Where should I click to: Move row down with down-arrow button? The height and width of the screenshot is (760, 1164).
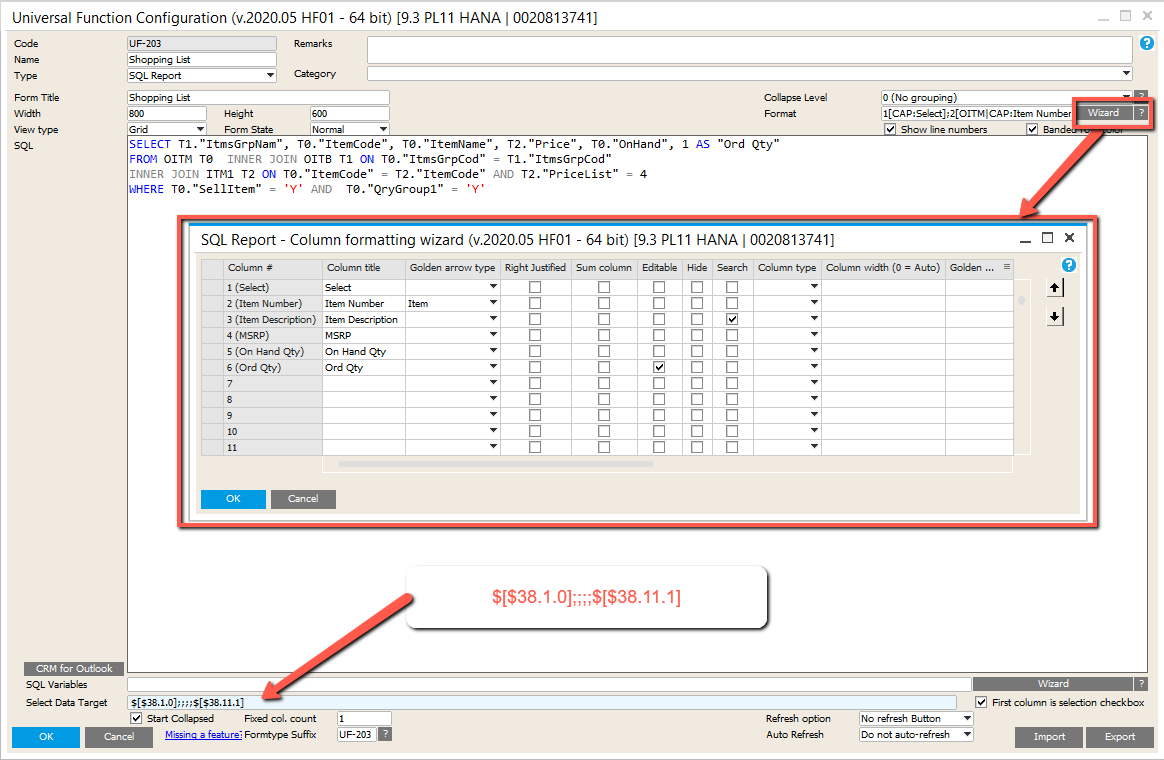1055,317
